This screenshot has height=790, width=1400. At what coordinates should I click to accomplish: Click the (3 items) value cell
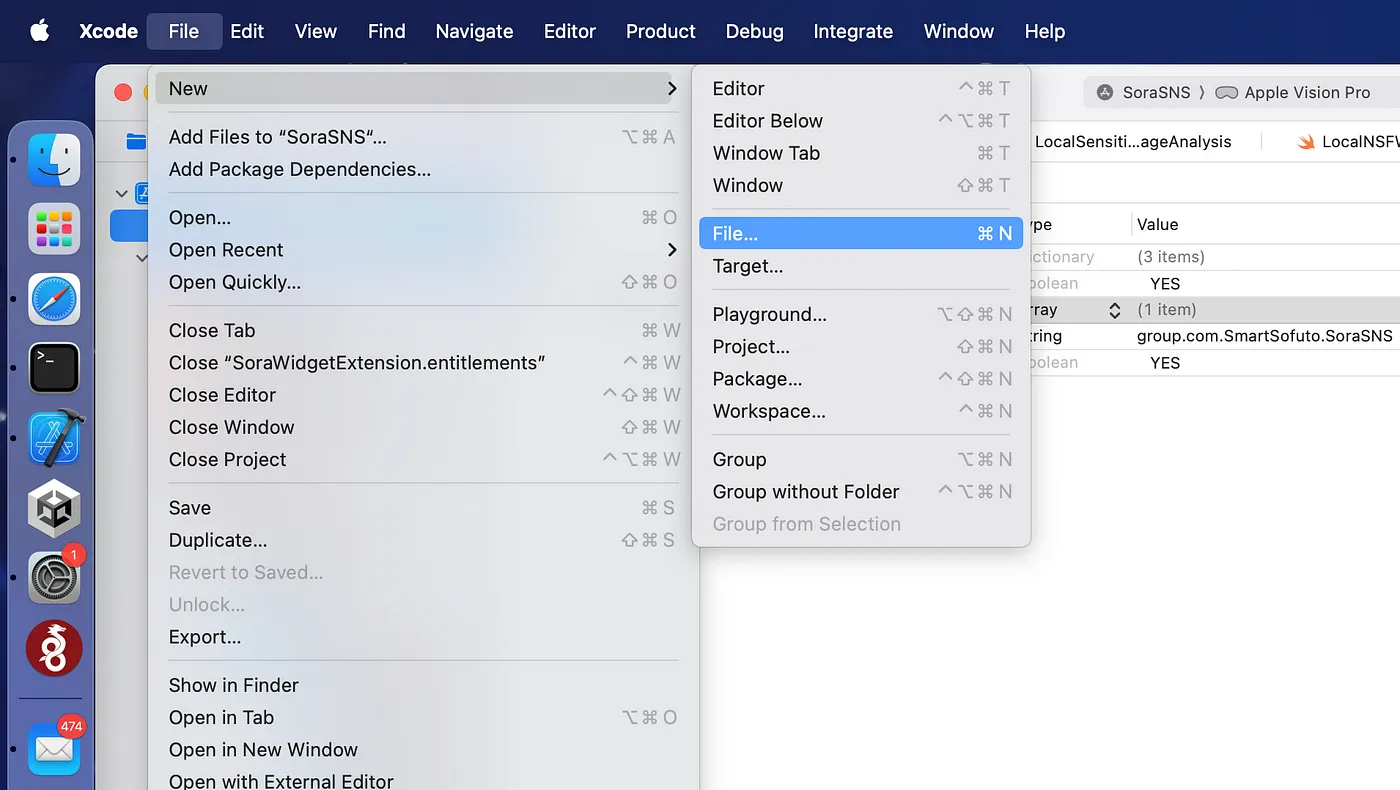[1171, 257]
